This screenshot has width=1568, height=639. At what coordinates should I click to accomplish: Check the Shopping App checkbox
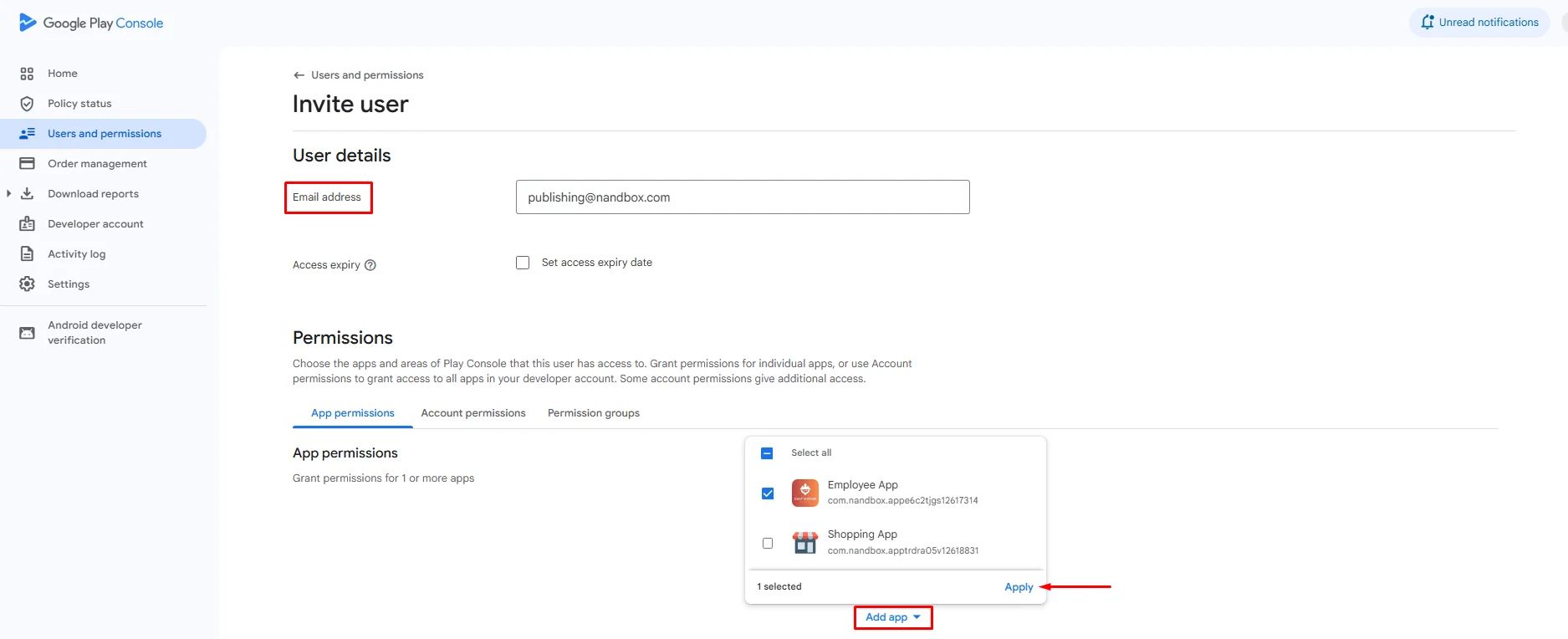(x=768, y=544)
